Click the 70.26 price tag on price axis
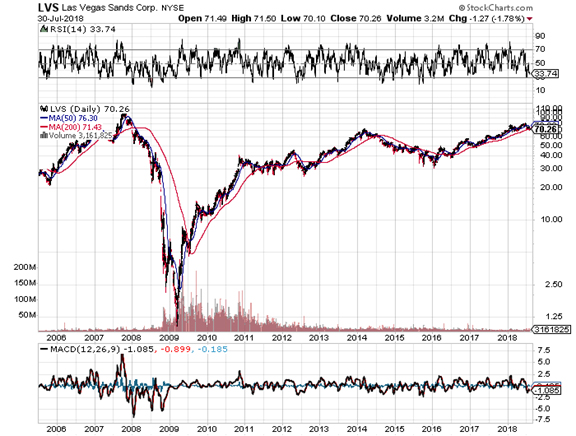576x436 pixels. [546, 129]
